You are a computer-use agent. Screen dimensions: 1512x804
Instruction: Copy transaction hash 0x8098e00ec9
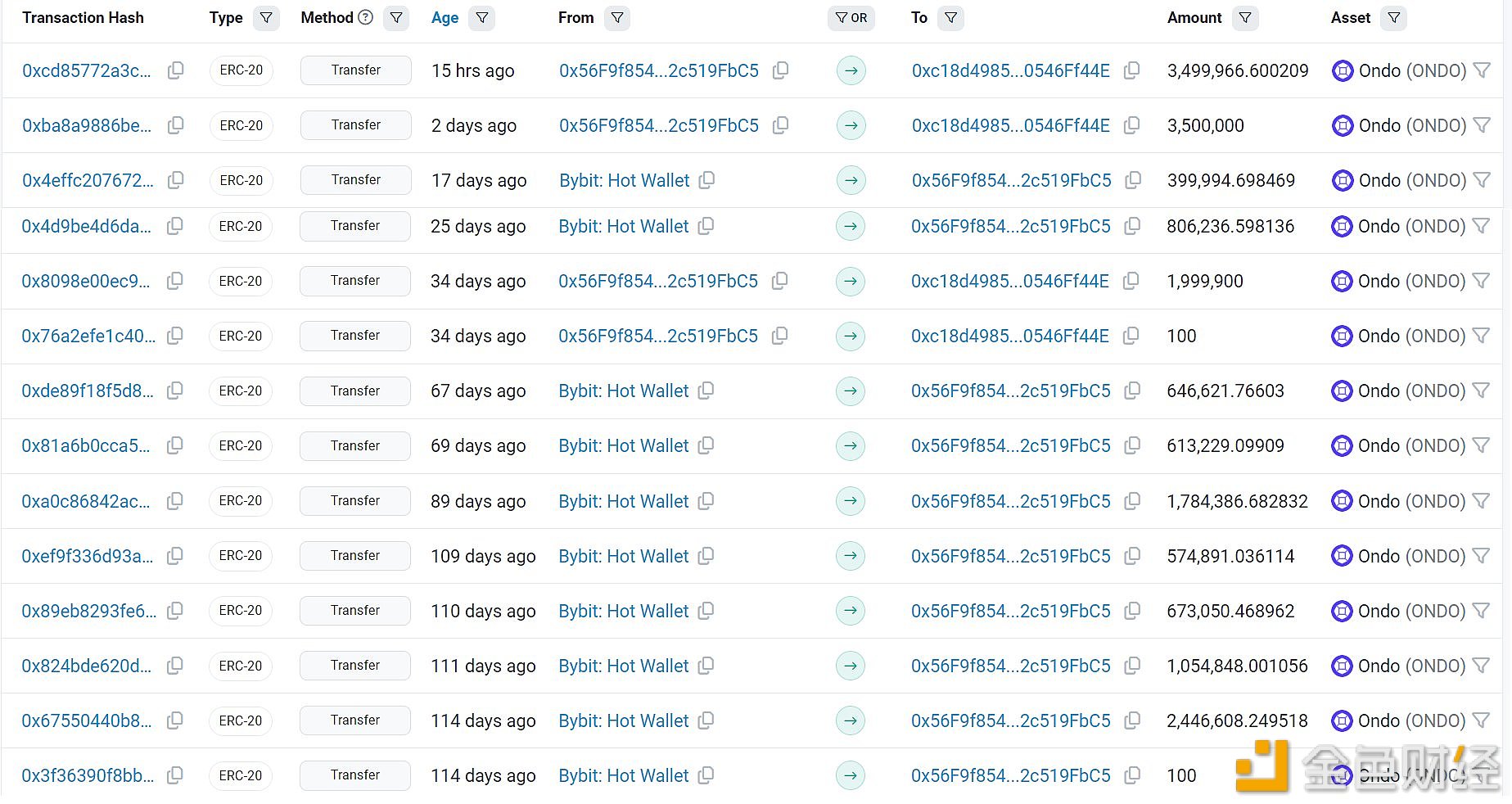tap(174, 281)
